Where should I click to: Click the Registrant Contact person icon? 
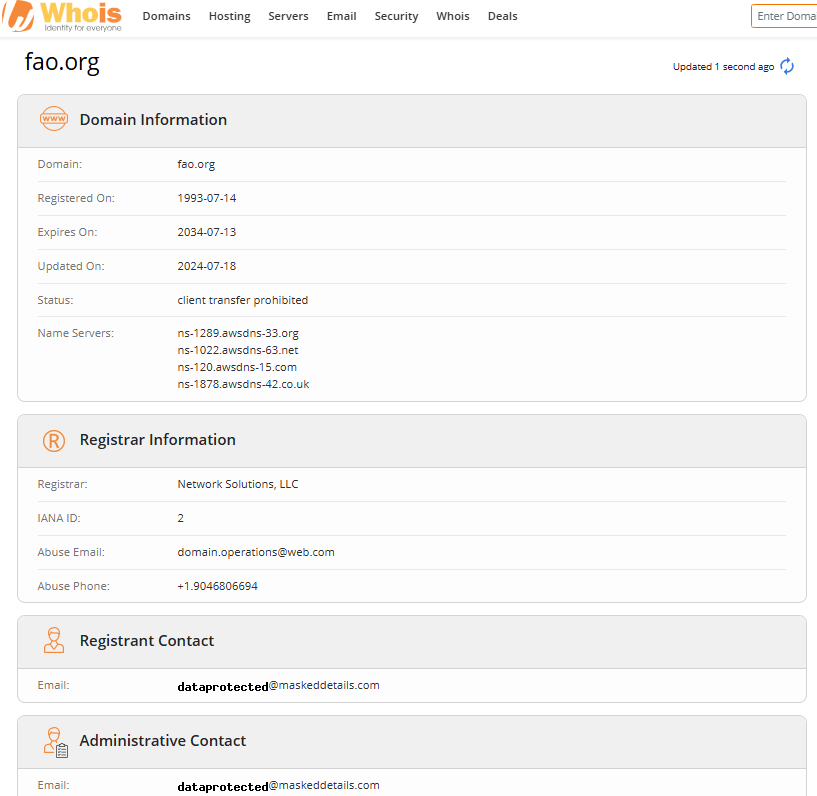click(54, 640)
